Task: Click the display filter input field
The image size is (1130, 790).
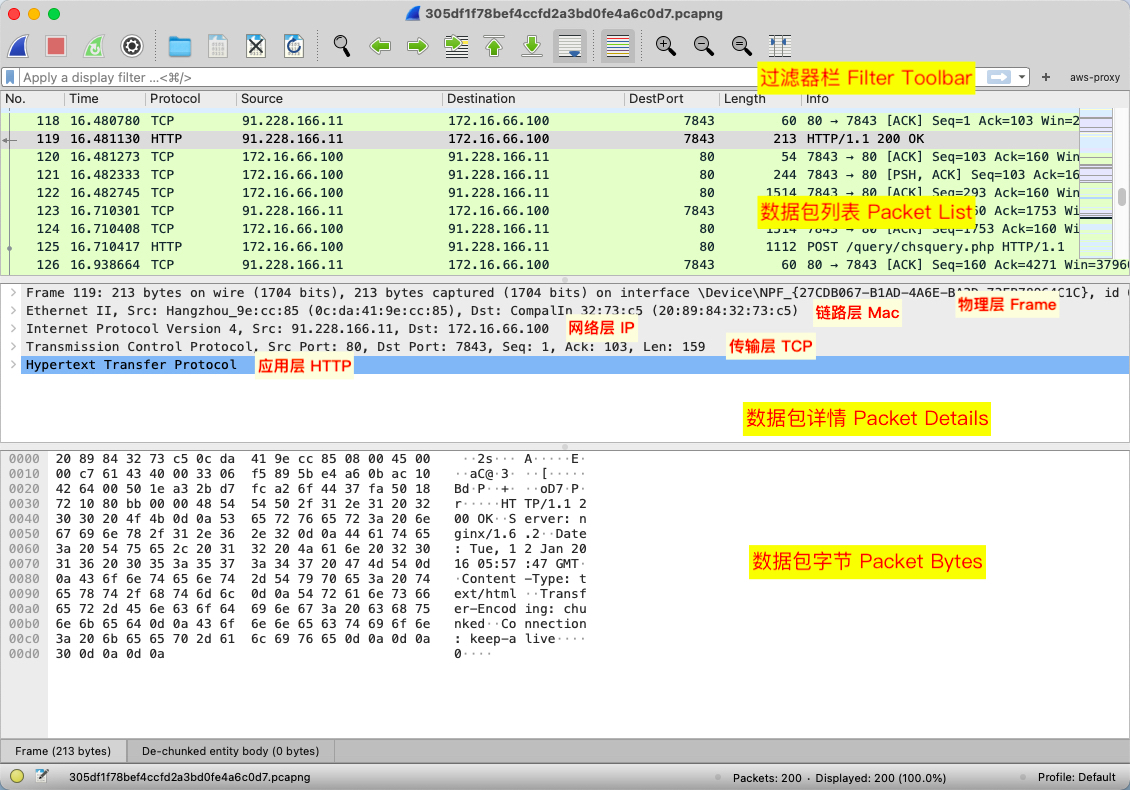Action: (x=380, y=77)
